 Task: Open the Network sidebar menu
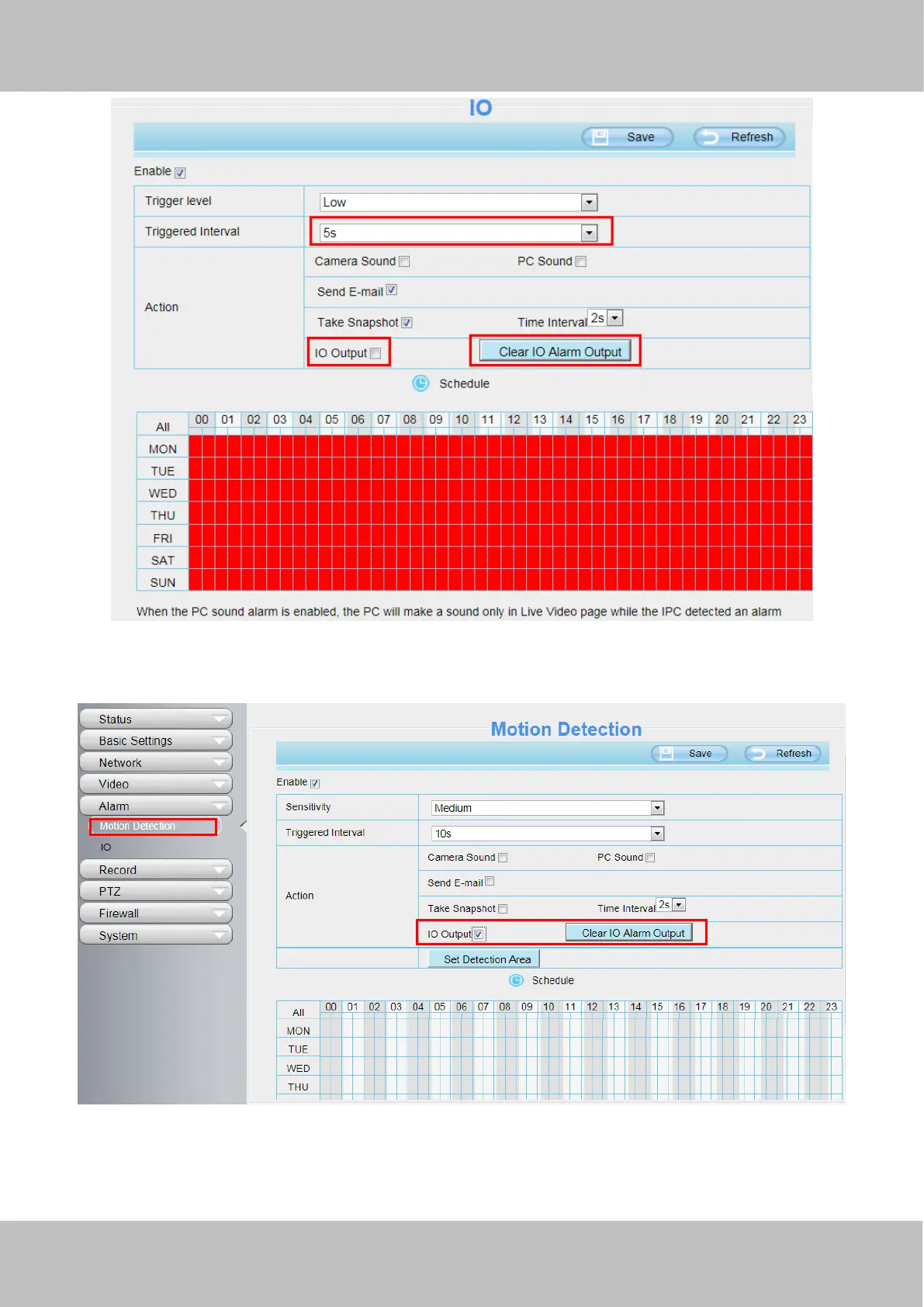pyautogui.click(x=156, y=763)
